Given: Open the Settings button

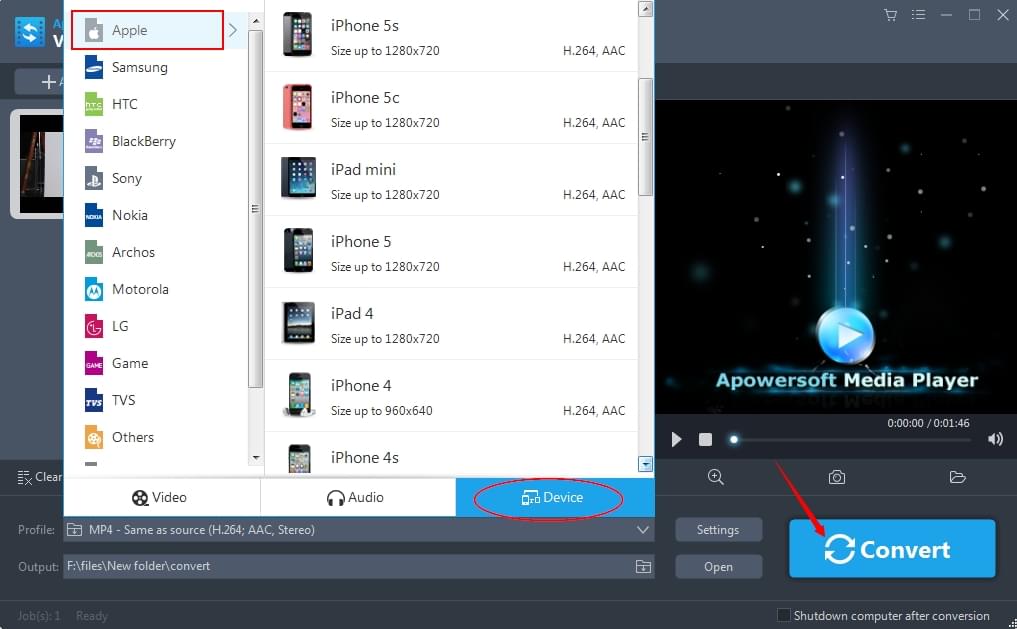Looking at the screenshot, I should point(718,530).
